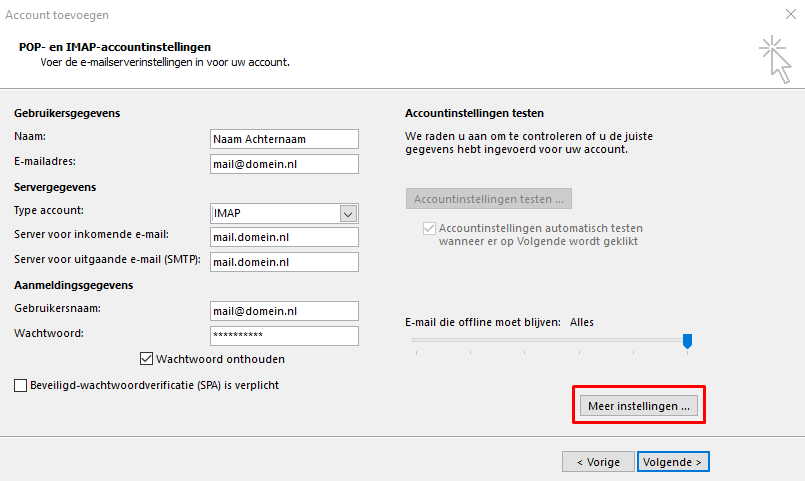Open the IMAP account type combo box
This screenshot has height=481, width=805.
point(274,213)
